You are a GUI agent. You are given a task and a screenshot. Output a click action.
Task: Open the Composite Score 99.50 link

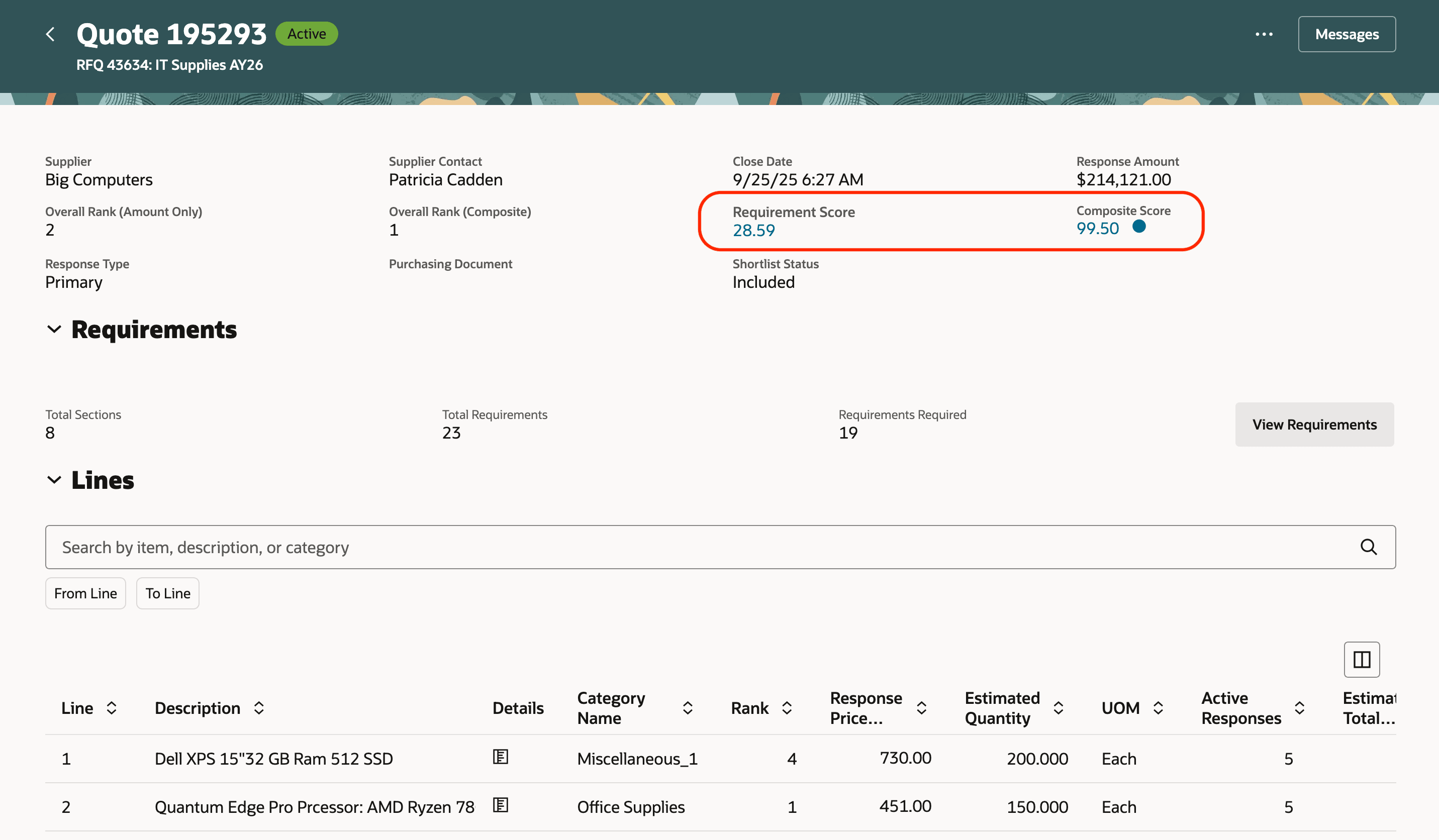1098,228
